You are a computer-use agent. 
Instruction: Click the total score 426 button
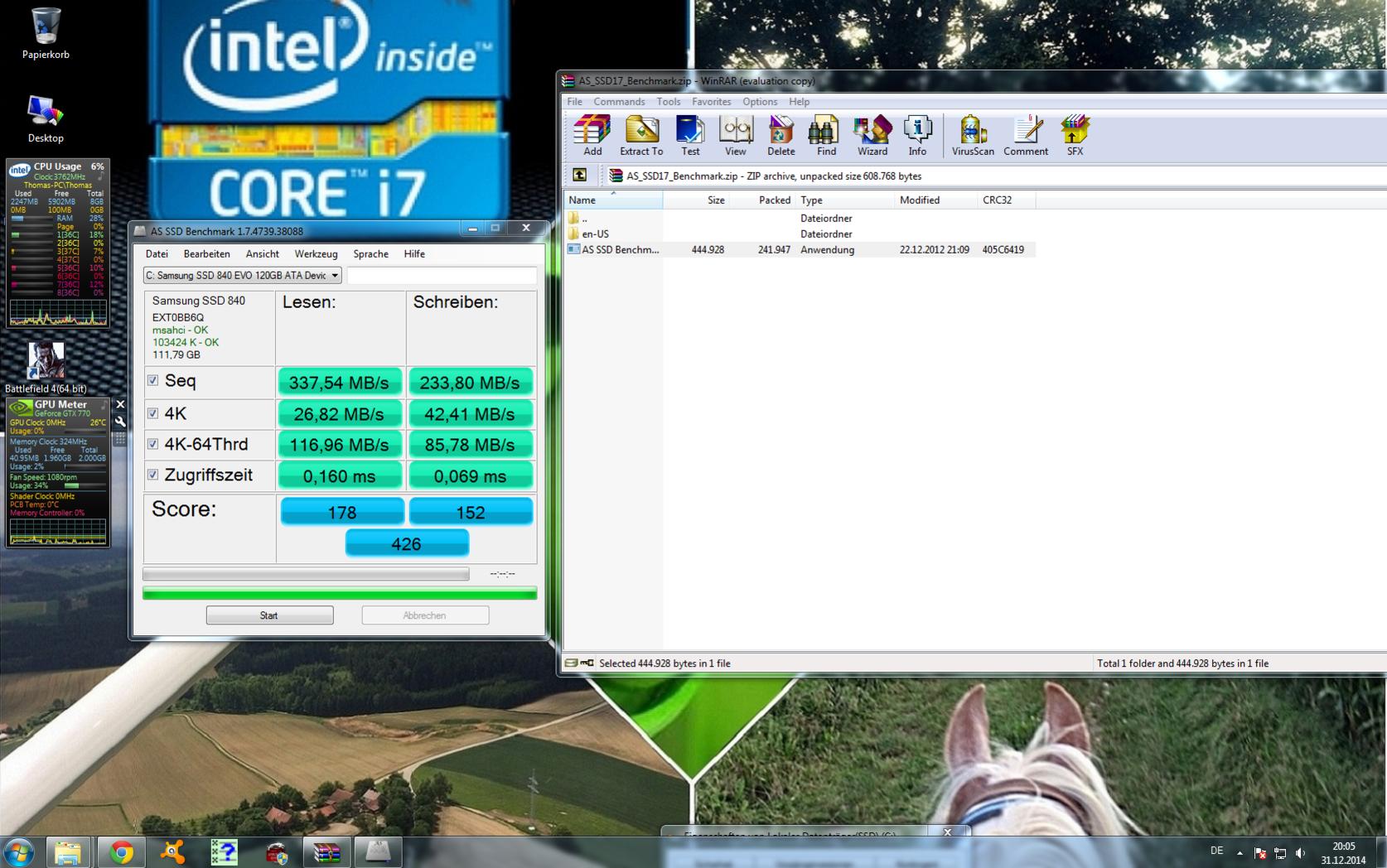[407, 543]
